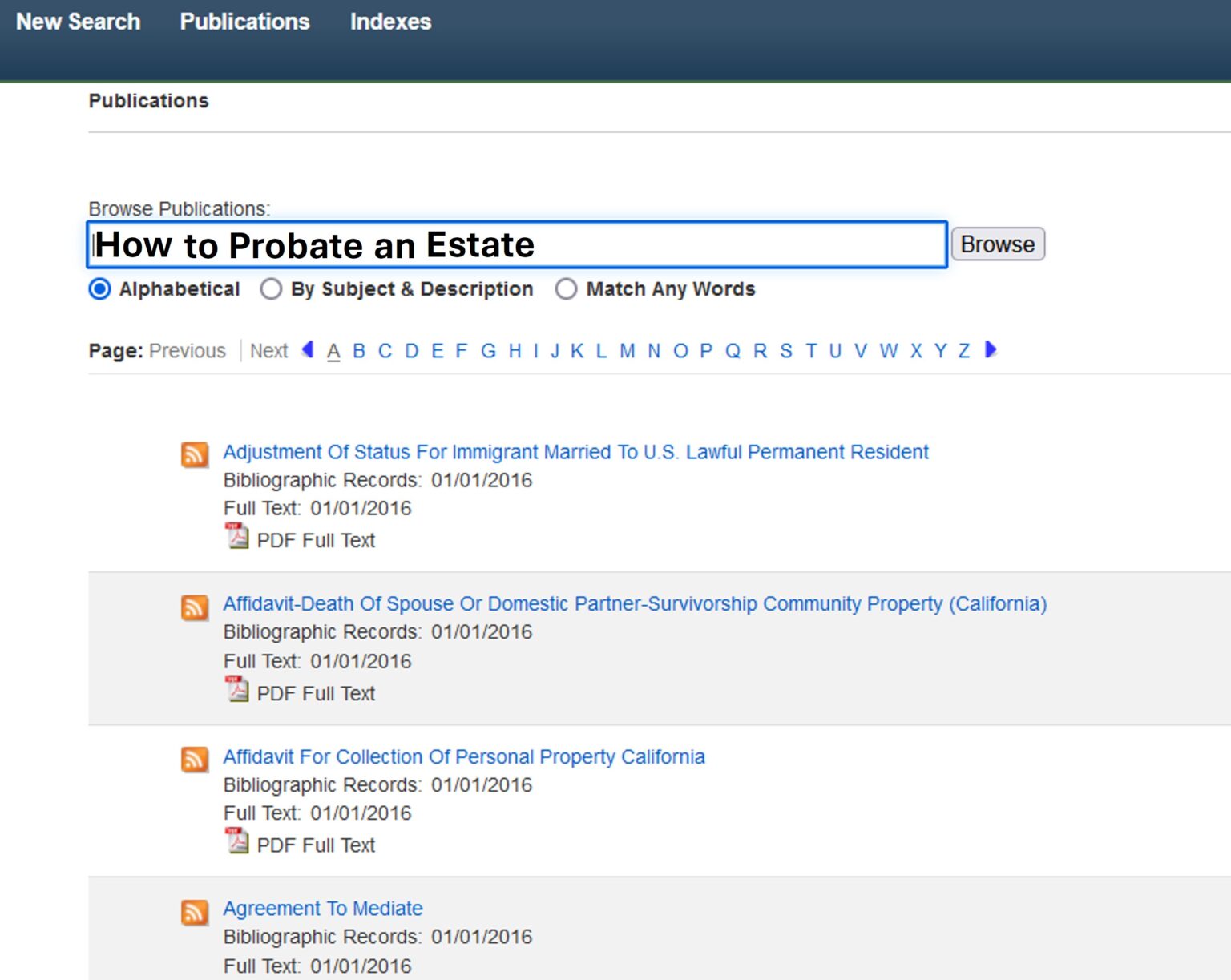Click the RSS icon beside Affidavit-Death Of Spouse

tap(194, 607)
